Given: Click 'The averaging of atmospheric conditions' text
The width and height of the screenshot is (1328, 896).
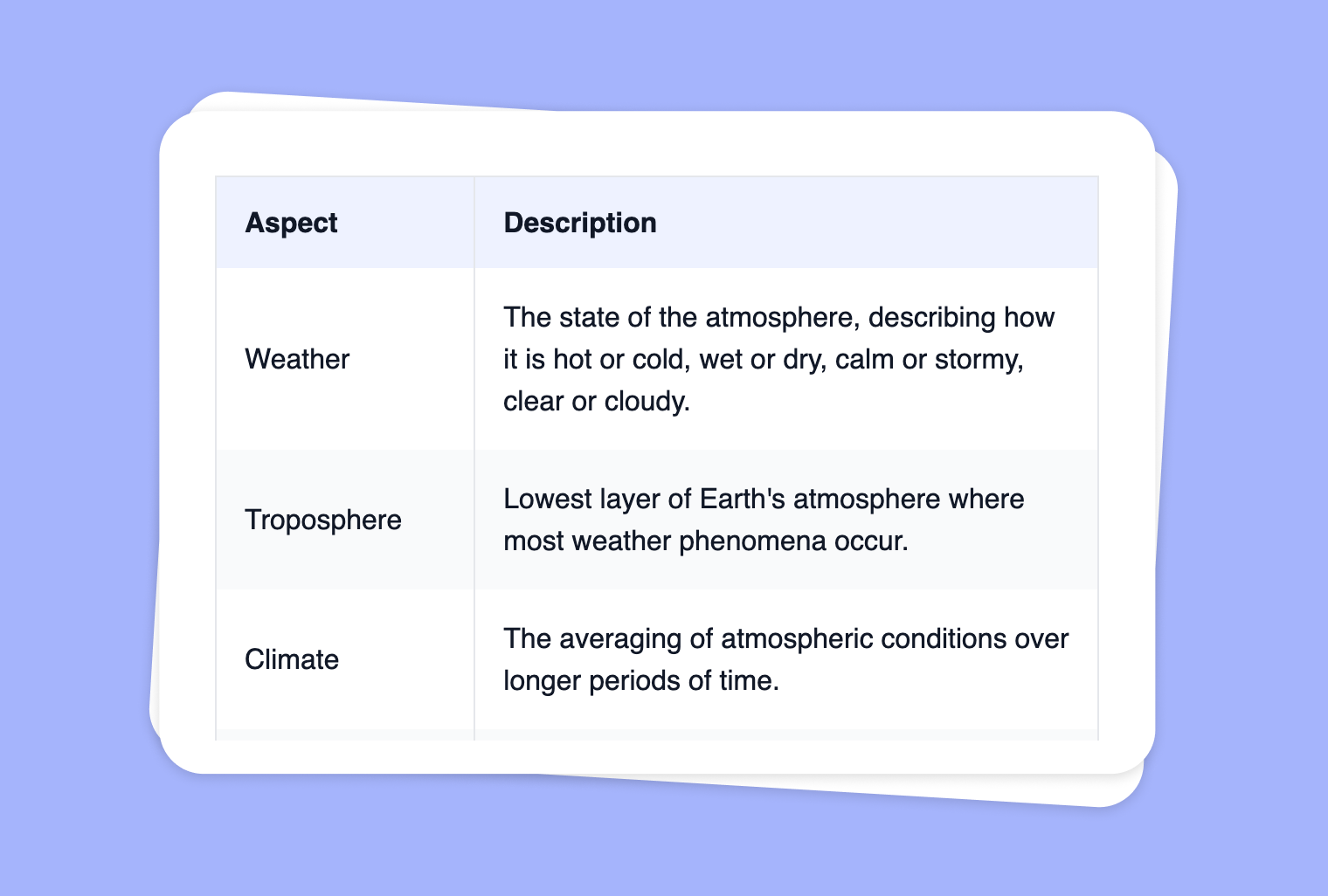Looking at the screenshot, I should (x=755, y=638).
